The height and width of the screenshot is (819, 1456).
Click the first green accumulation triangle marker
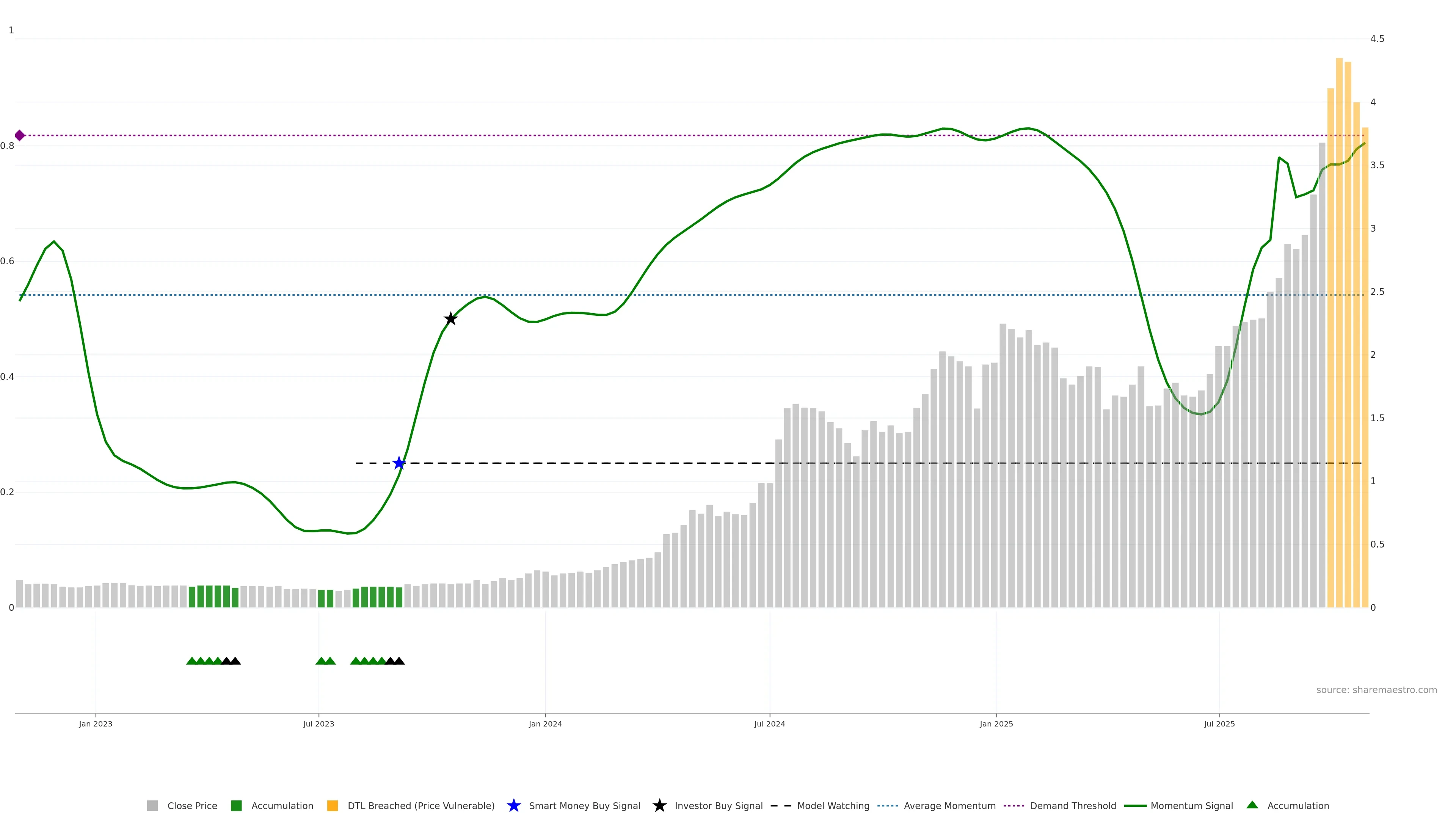pos(191,661)
